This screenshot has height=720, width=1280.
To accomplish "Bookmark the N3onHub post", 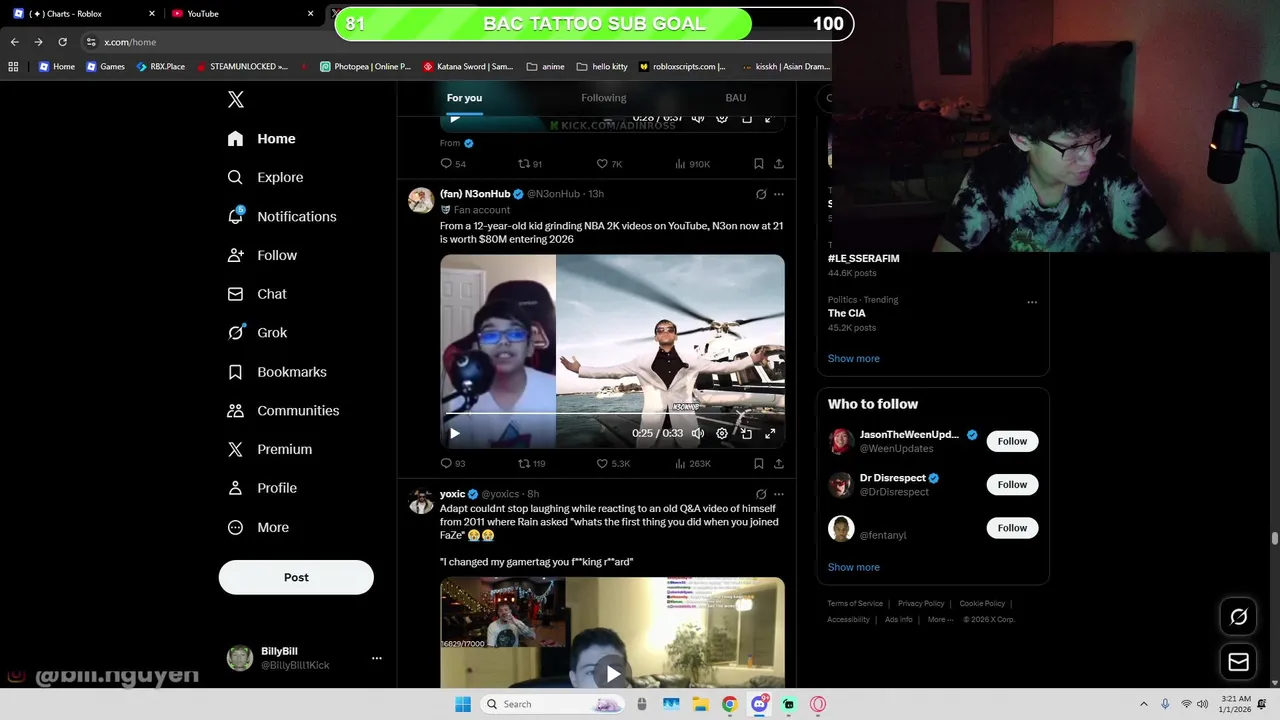I will click(x=759, y=464).
